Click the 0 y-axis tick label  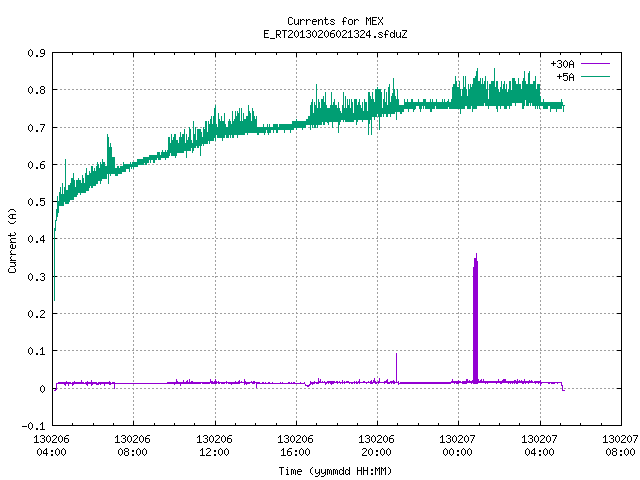point(42,389)
